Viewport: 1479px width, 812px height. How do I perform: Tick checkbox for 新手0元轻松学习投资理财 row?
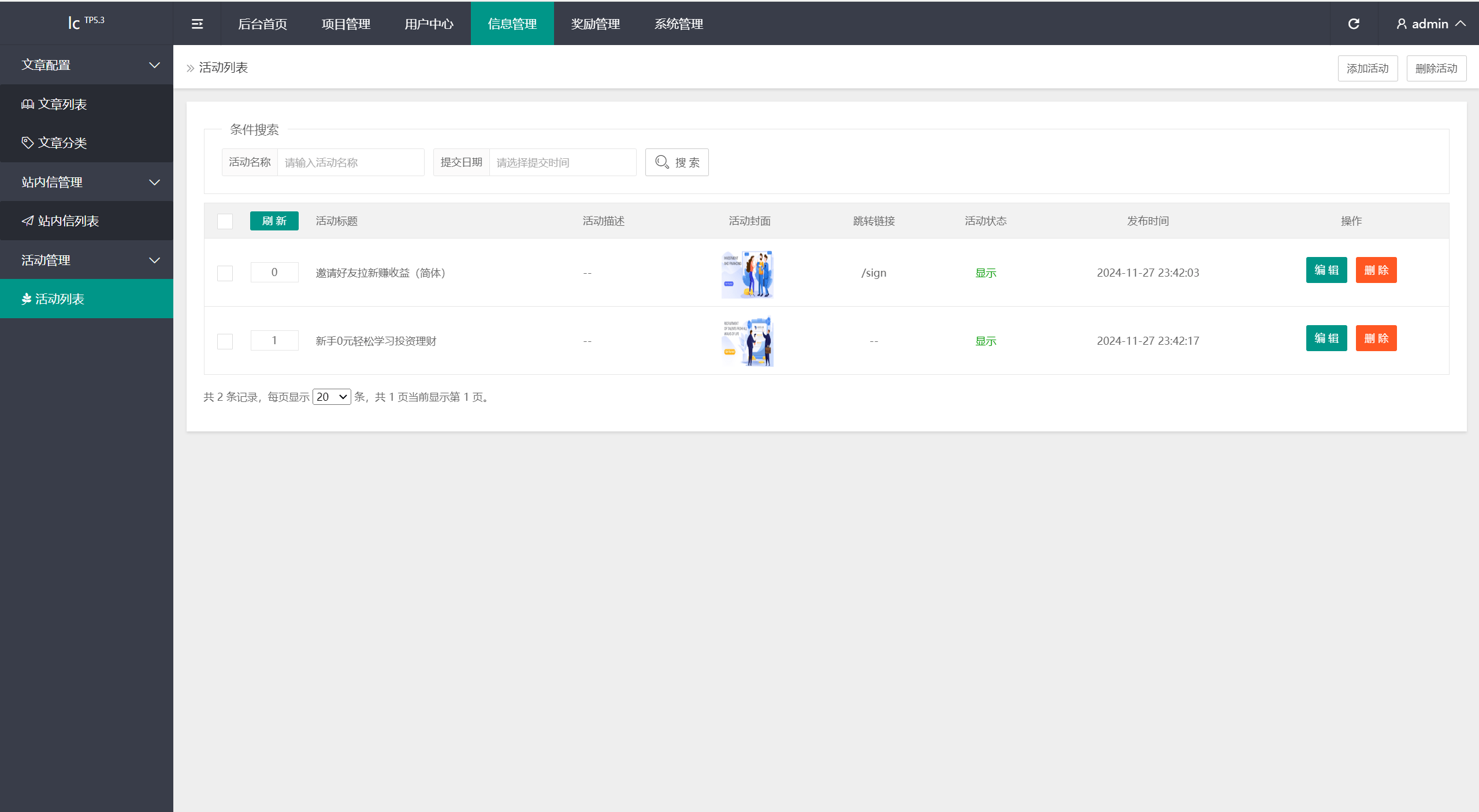(225, 341)
